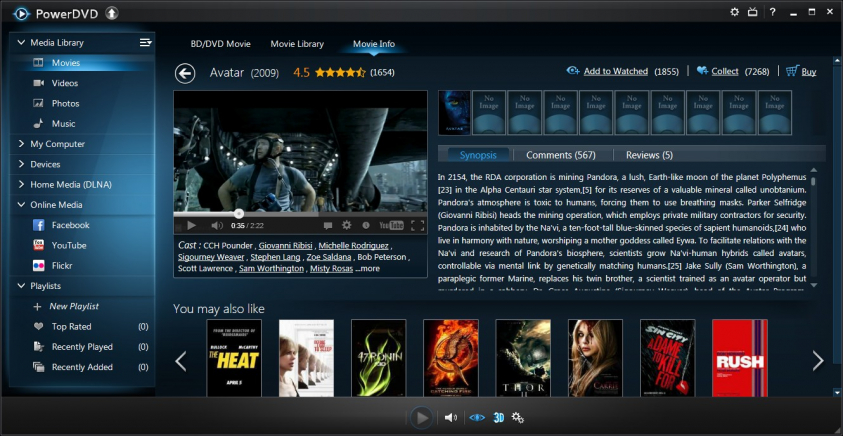843x436 pixels.
Task: Toggle the 3D mode button
Action: [x=498, y=417]
